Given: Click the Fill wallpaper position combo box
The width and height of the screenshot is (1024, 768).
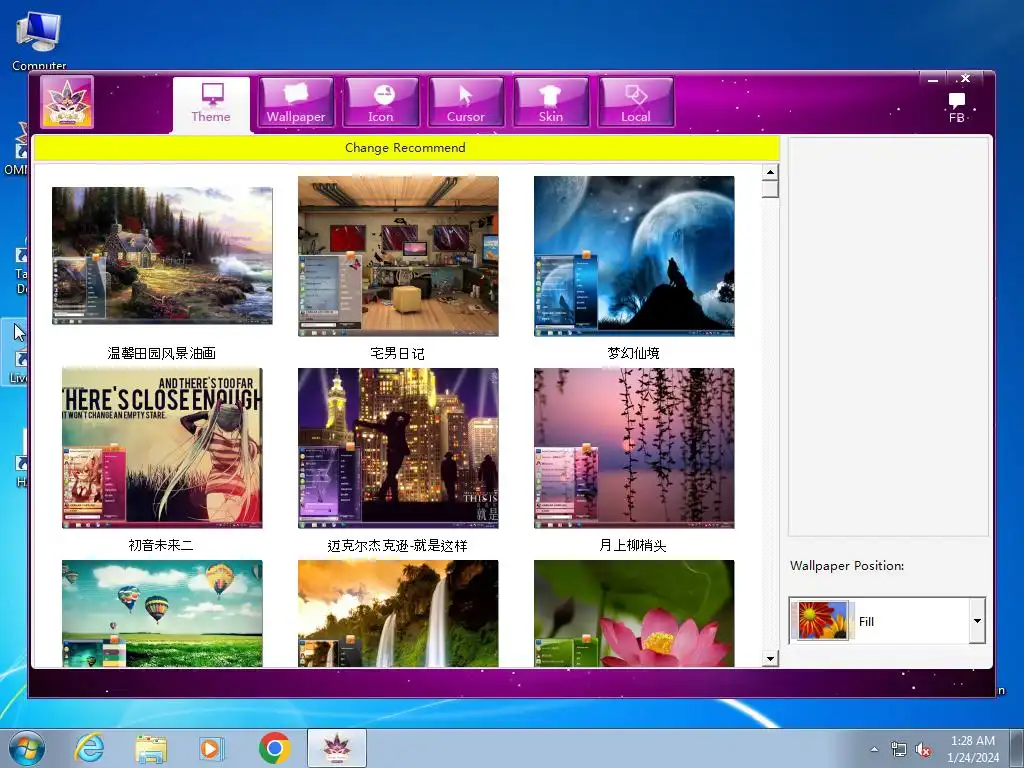Looking at the screenshot, I should 887,621.
